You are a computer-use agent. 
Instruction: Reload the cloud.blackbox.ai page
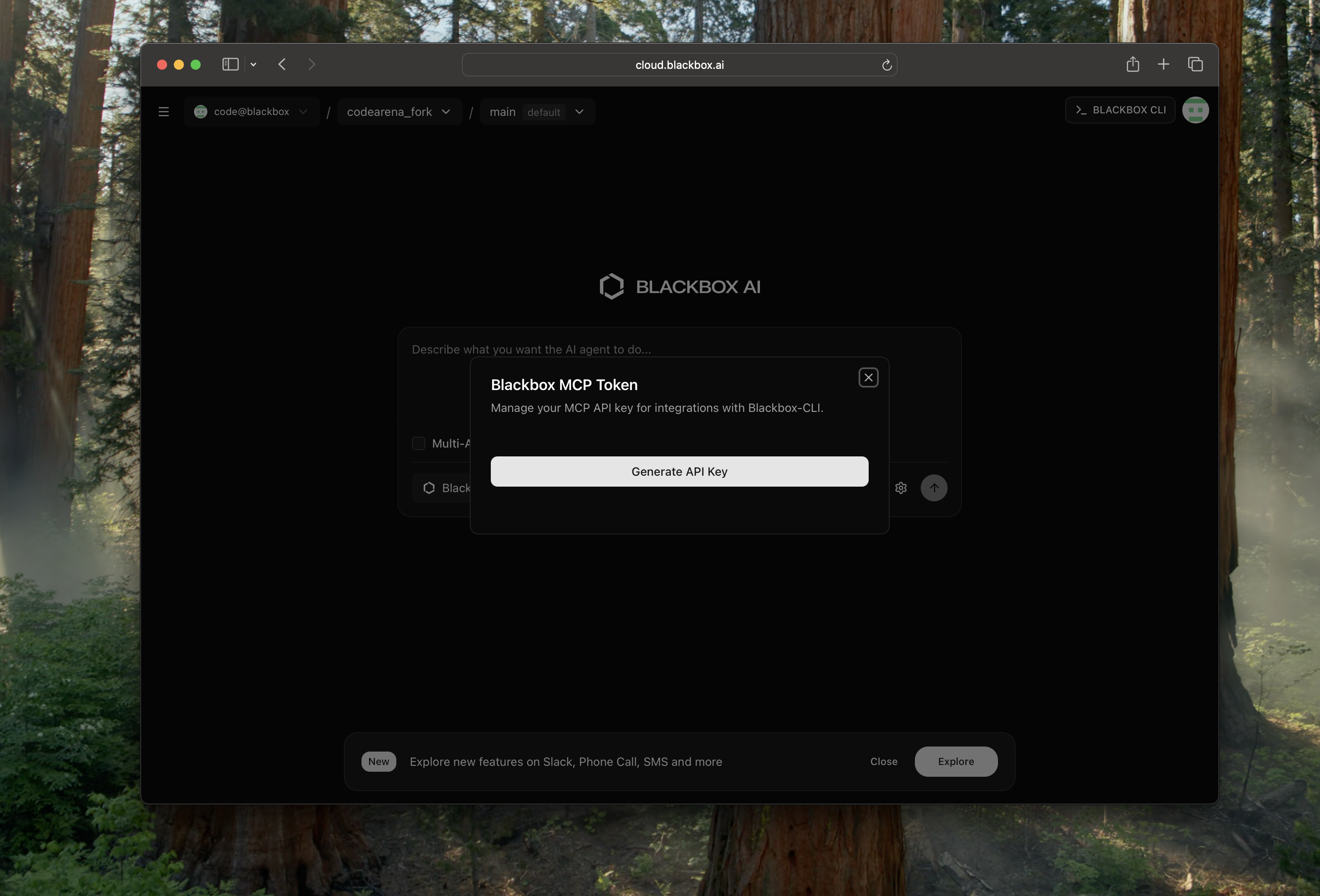coord(887,65)
